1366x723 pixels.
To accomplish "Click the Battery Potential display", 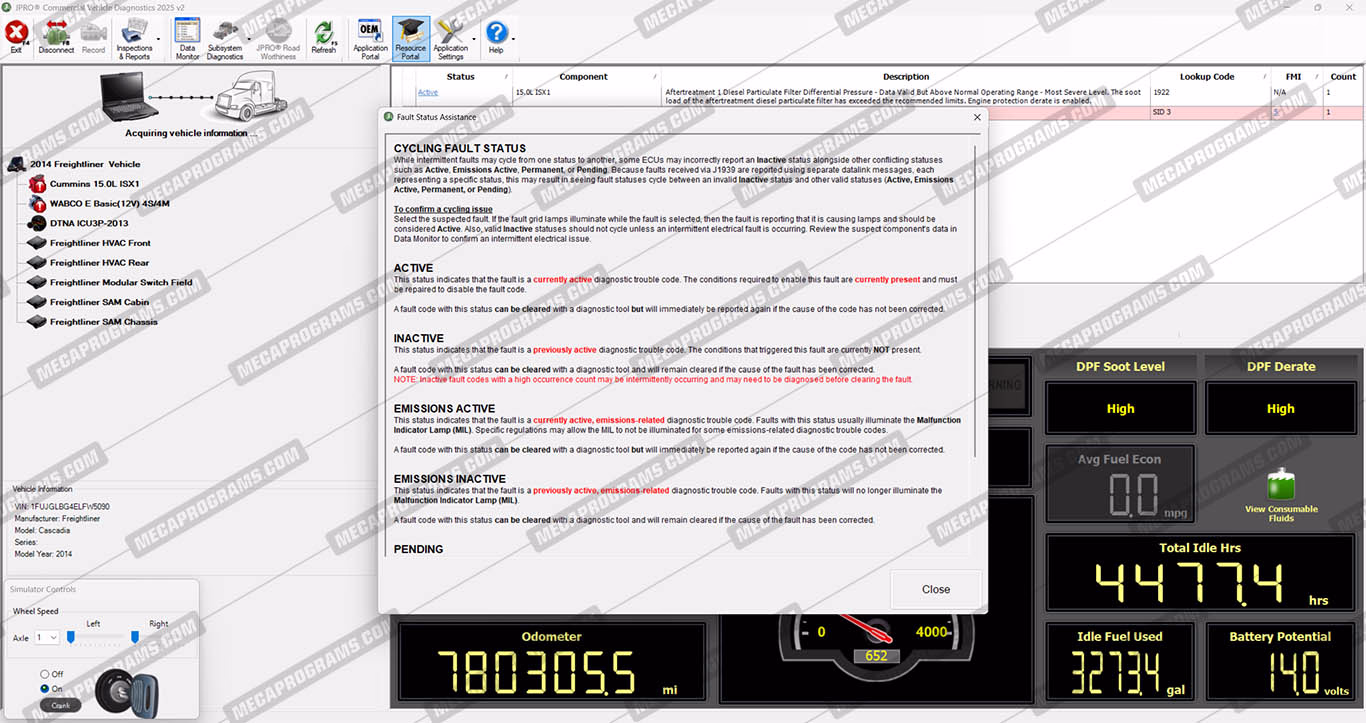I will 1281,664.
